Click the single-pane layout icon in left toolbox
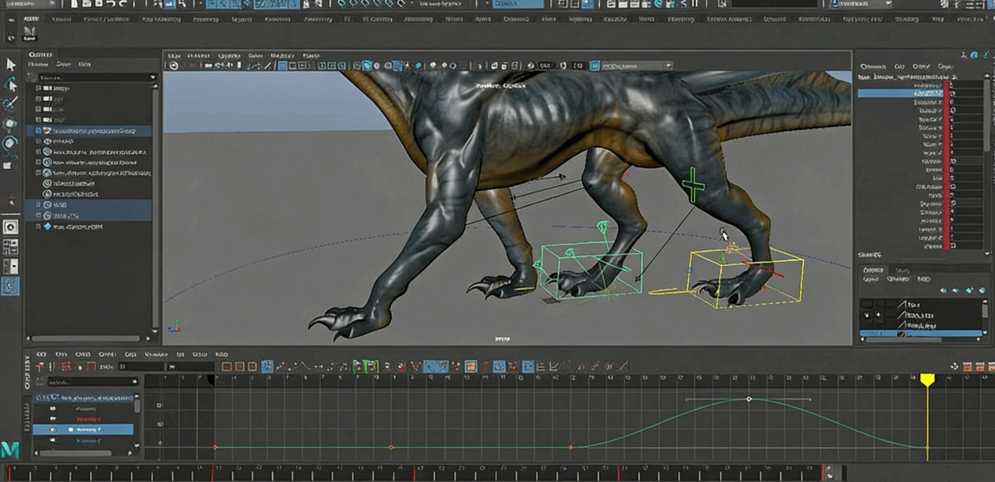 click(11, 227)
